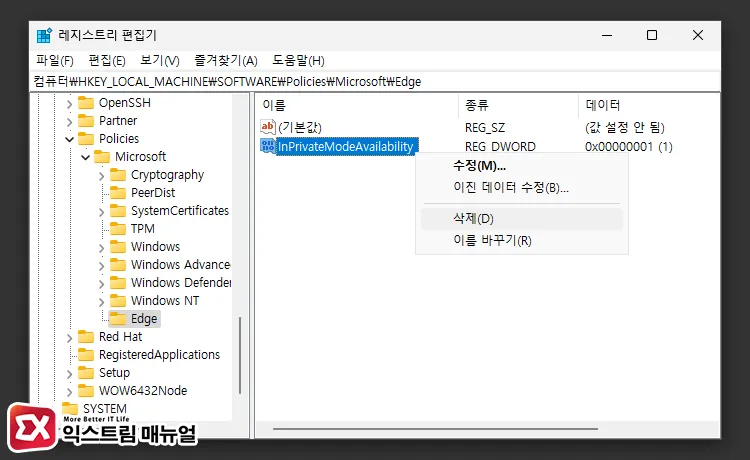The width and height of the screenshot is (750, 460).
Task: Expand the Windows NT key
Action: [x=101, y=302]
